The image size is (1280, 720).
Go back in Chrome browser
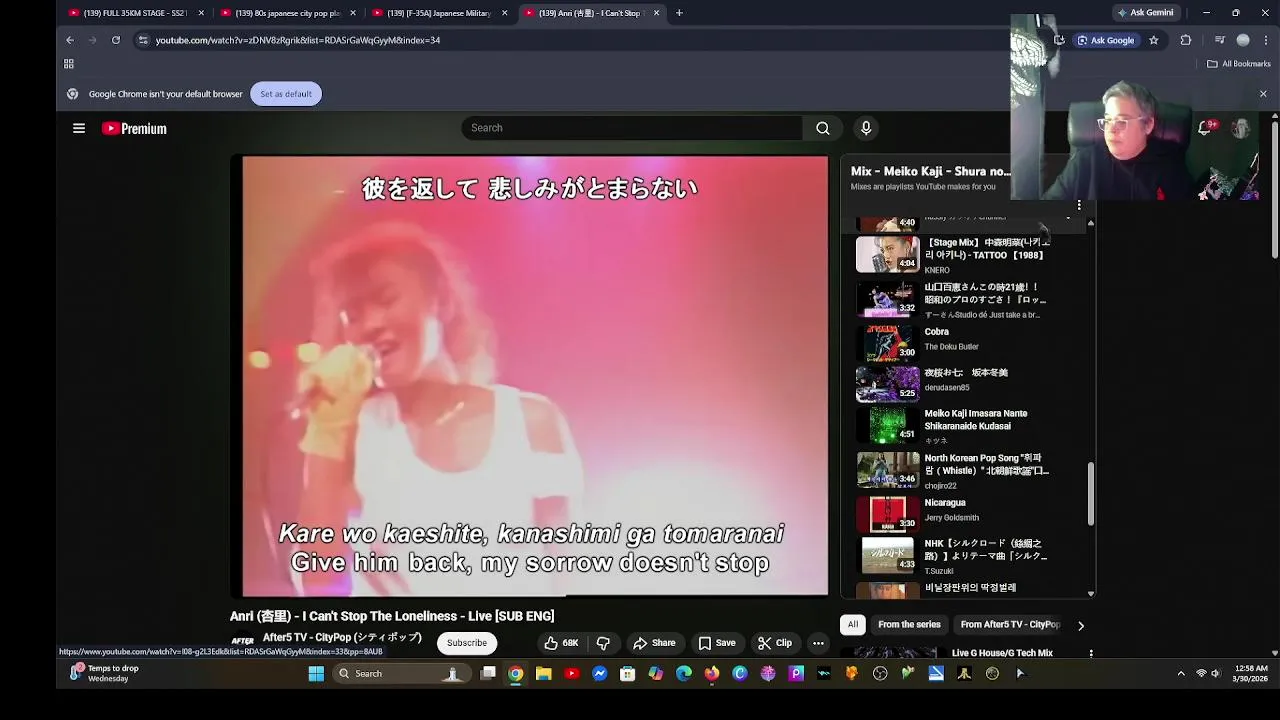point(70,40)
